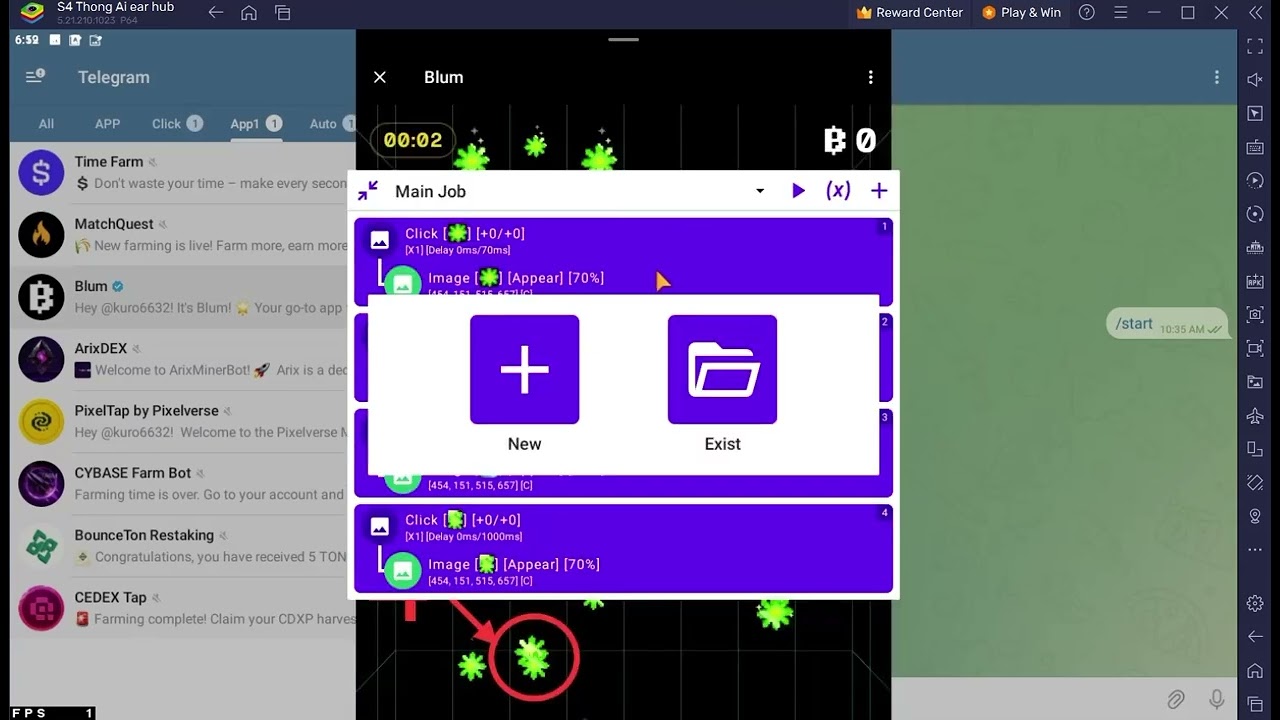Mute volume in the BlueStacks side toolbar

point(1255,80)
